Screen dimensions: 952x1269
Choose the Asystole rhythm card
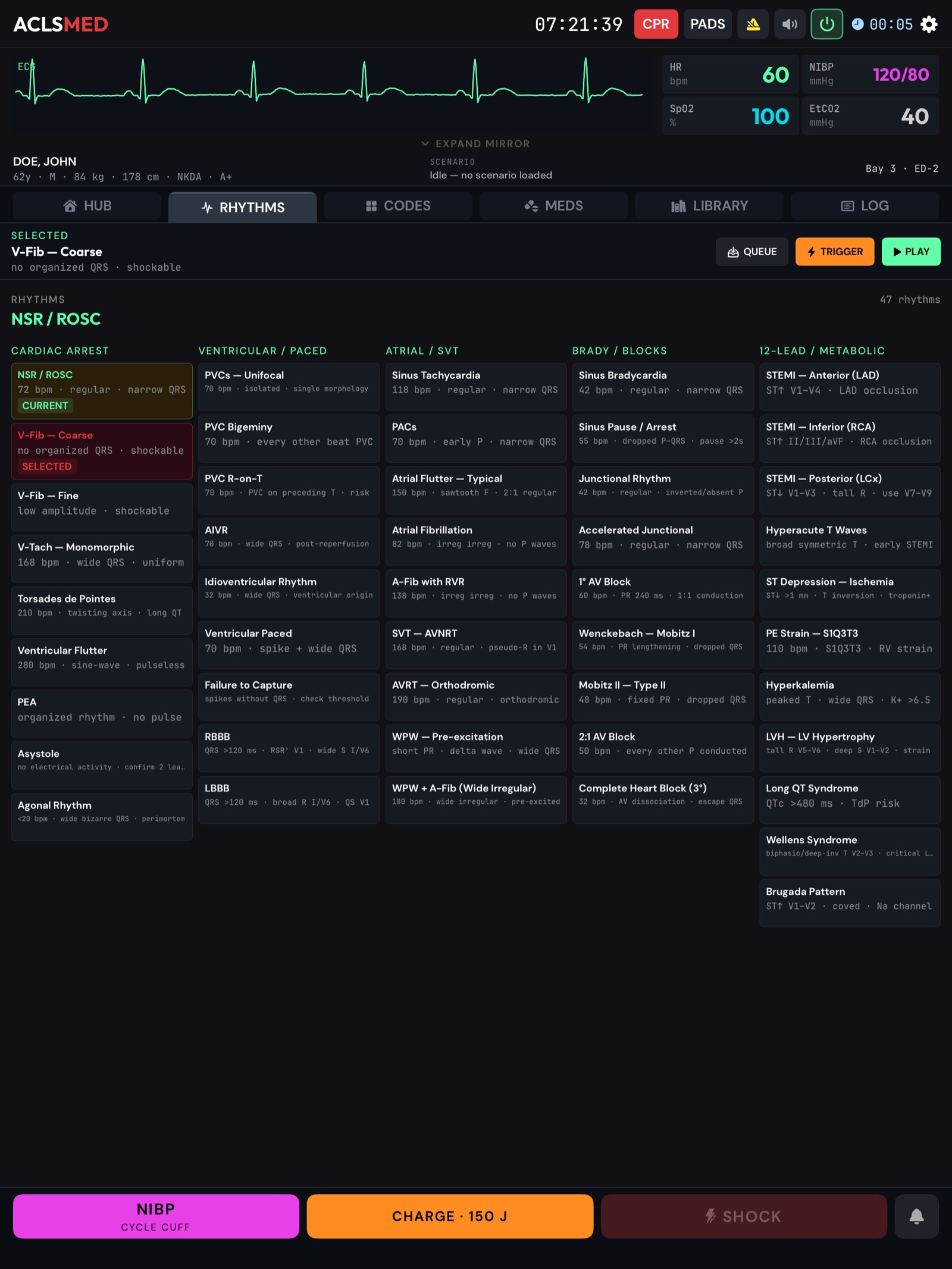click(x=102, y=765)
